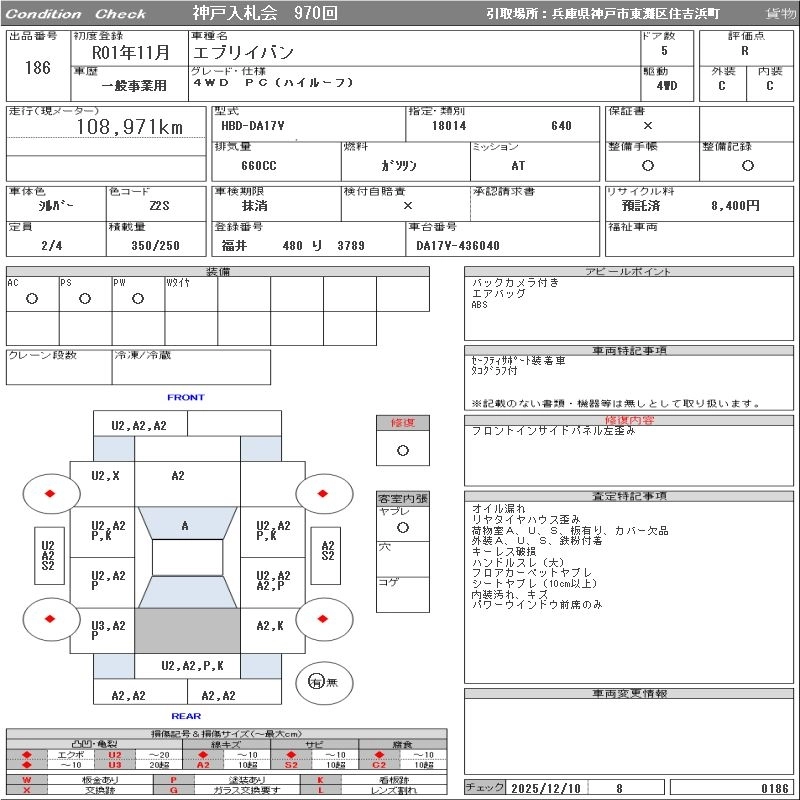Click the gray cargo area in diagram
Screen dimensions: 800x800
(187, 631)
